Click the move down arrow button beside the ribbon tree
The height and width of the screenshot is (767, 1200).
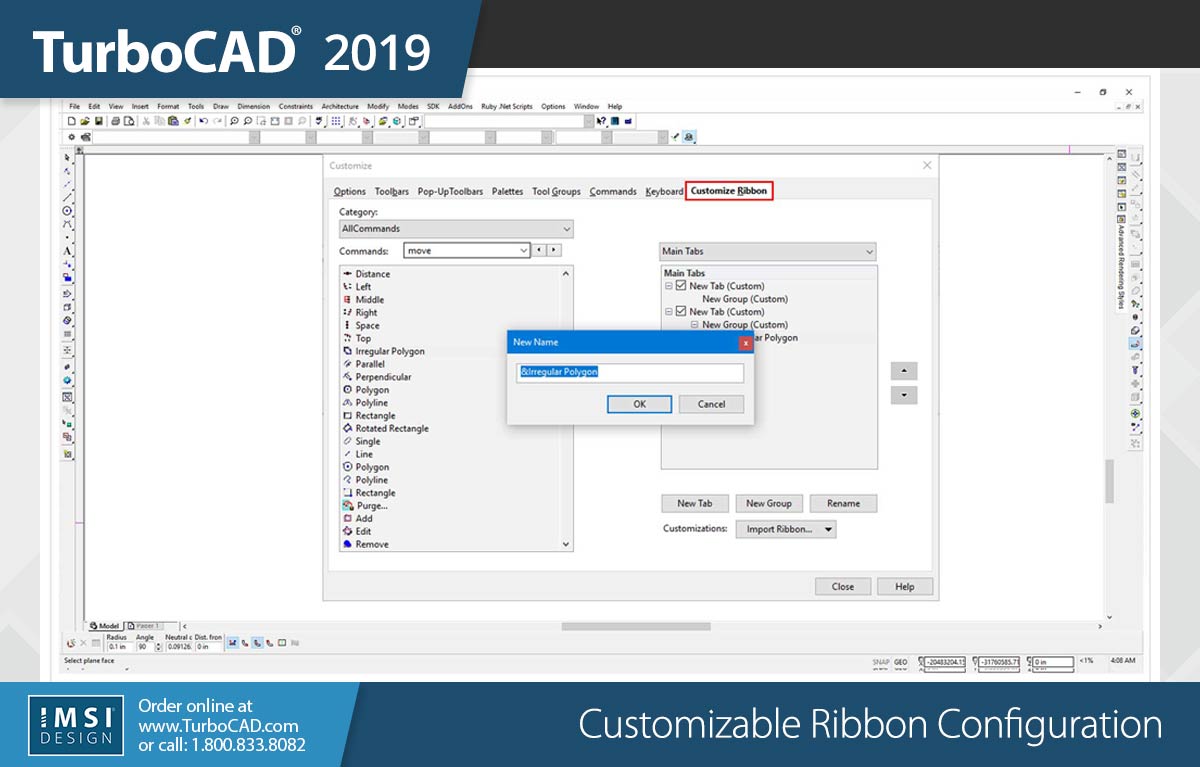[x=904, y=395]
